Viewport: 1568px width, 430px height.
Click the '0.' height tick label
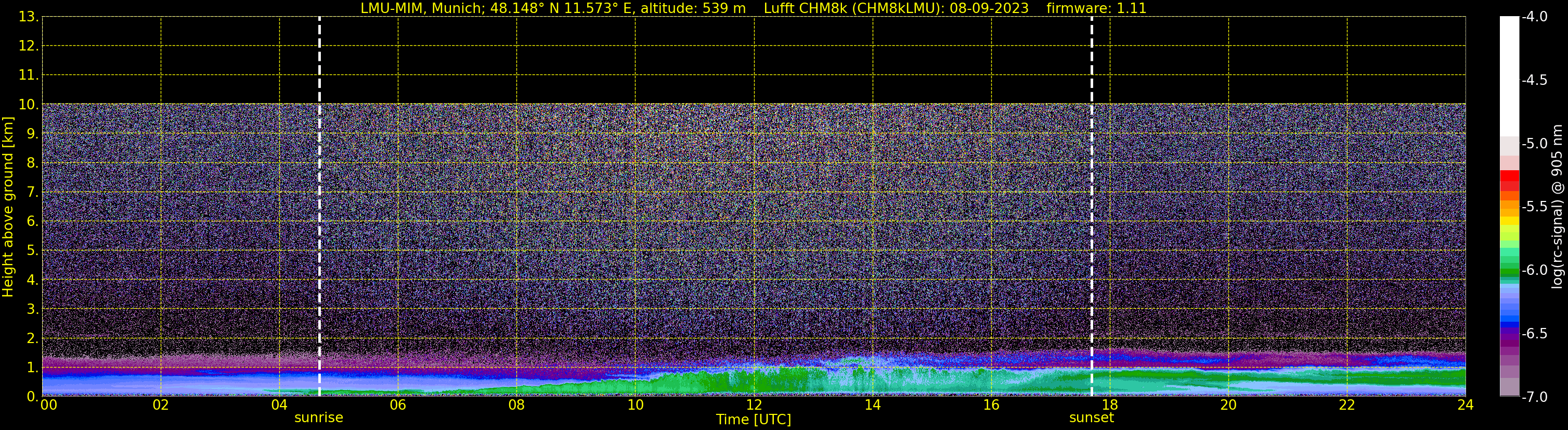click(32, 397)
